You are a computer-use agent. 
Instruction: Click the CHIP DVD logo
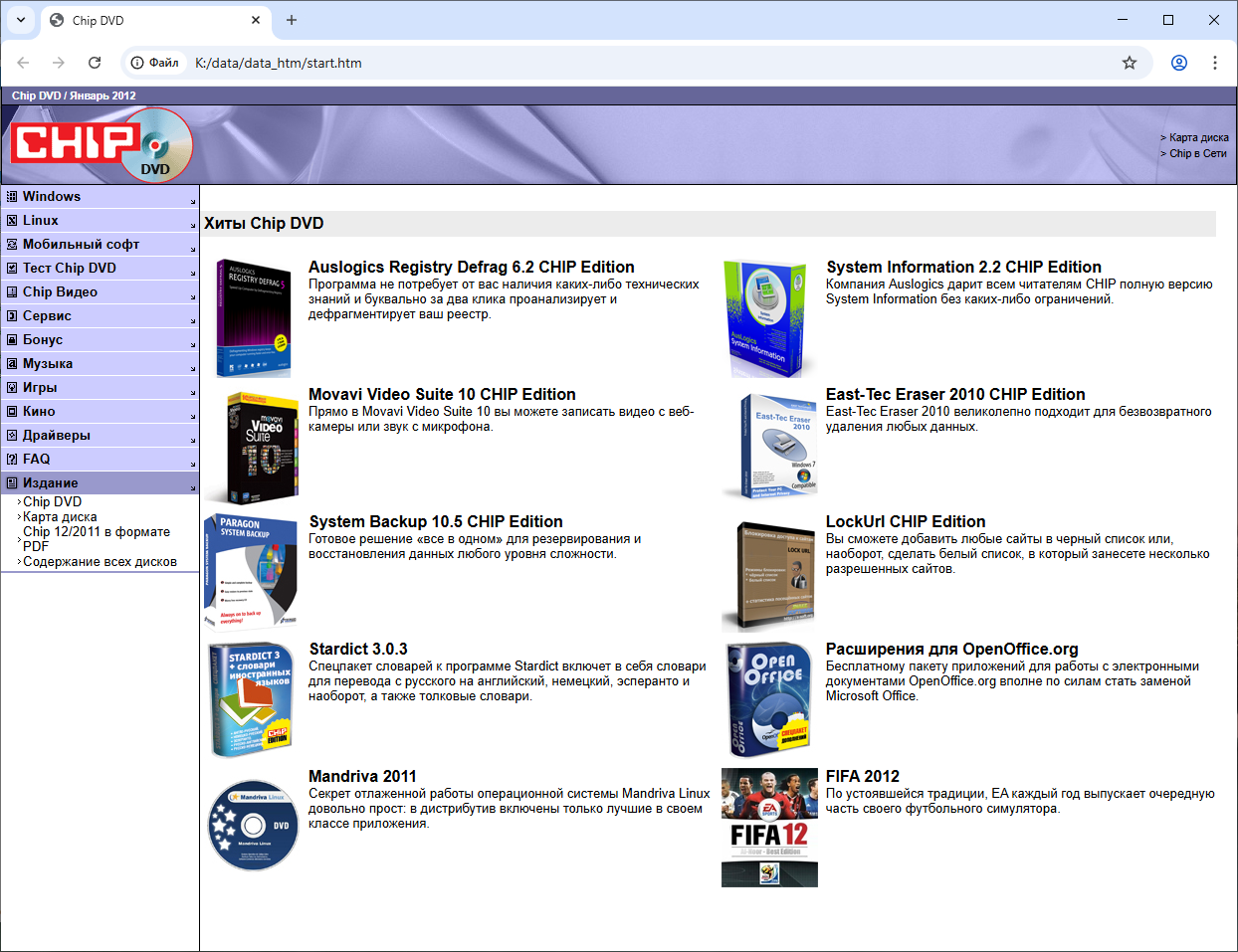(x=102, y=145)
